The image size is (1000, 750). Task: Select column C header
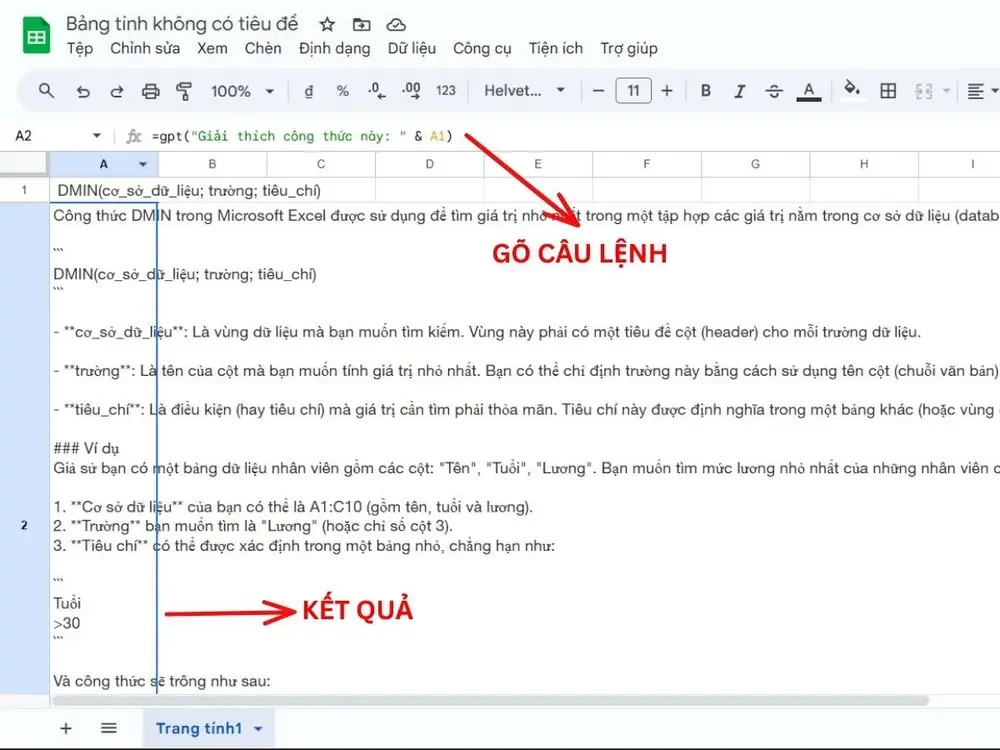click(321, 165)
